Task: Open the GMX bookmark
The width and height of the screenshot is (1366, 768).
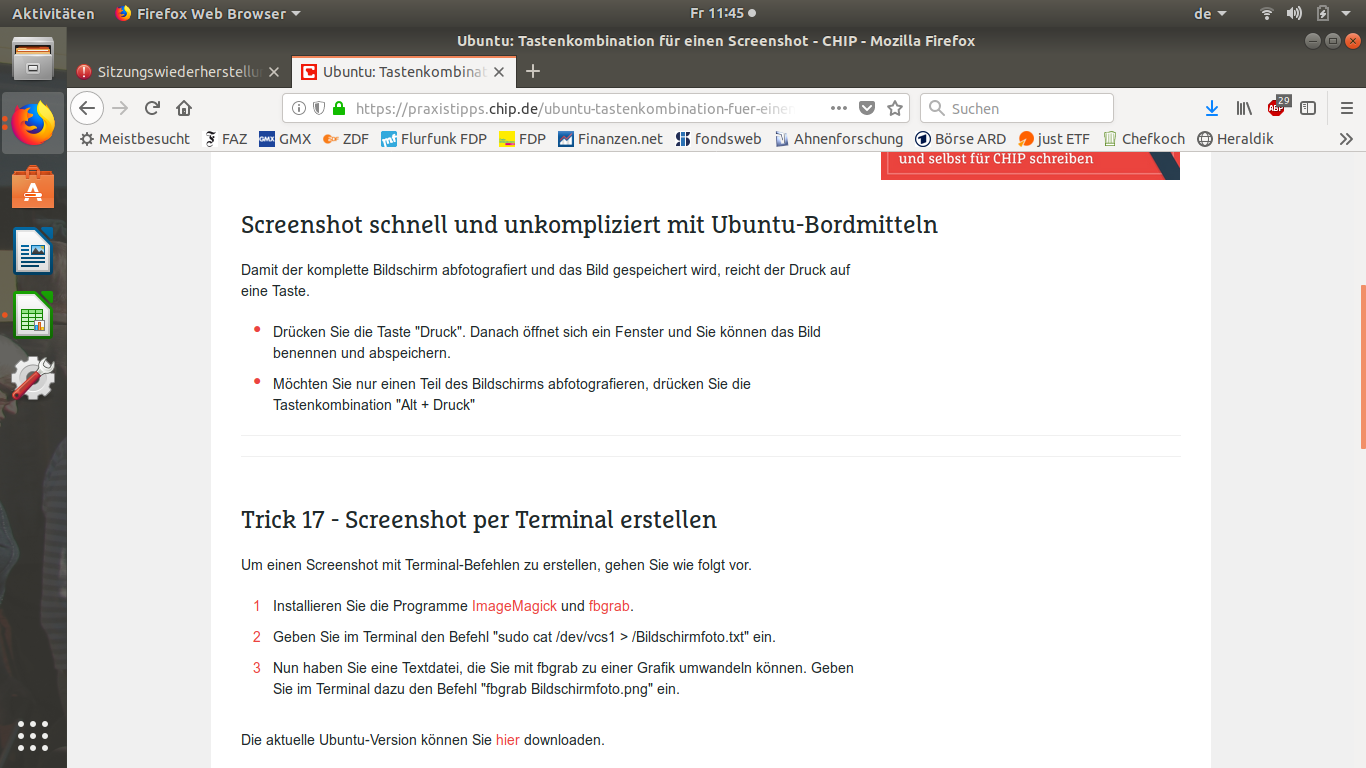Action: (x=285, y=139)
